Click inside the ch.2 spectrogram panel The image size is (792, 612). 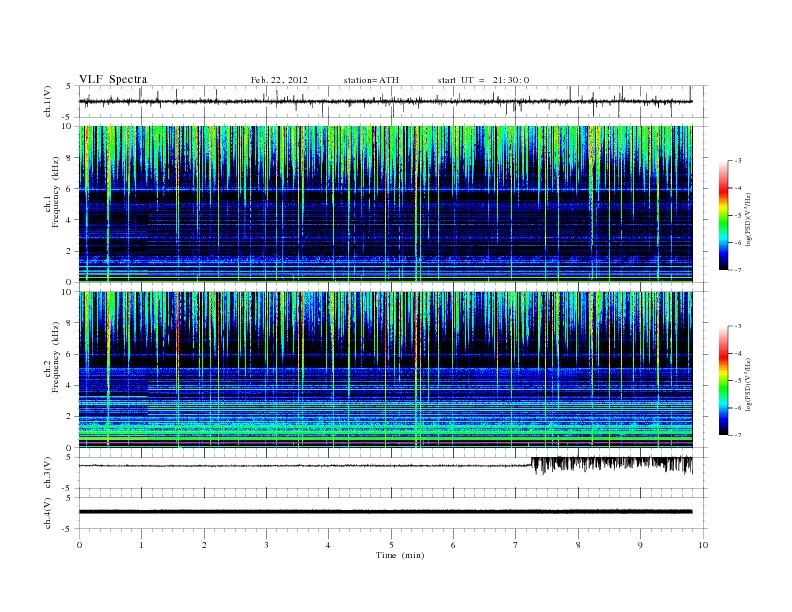coord(385,369)
